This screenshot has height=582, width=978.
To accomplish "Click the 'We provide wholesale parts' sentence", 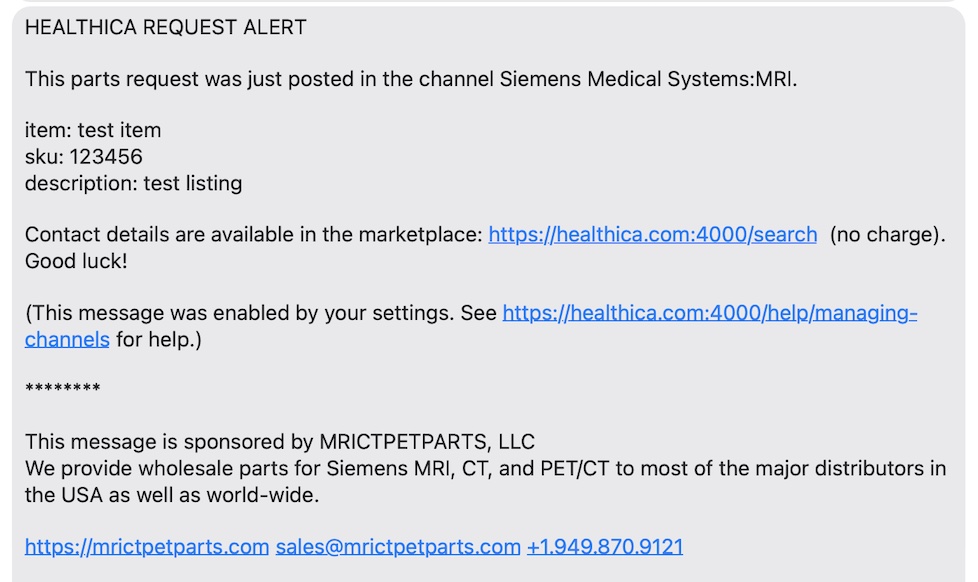I will coord(485,468).
